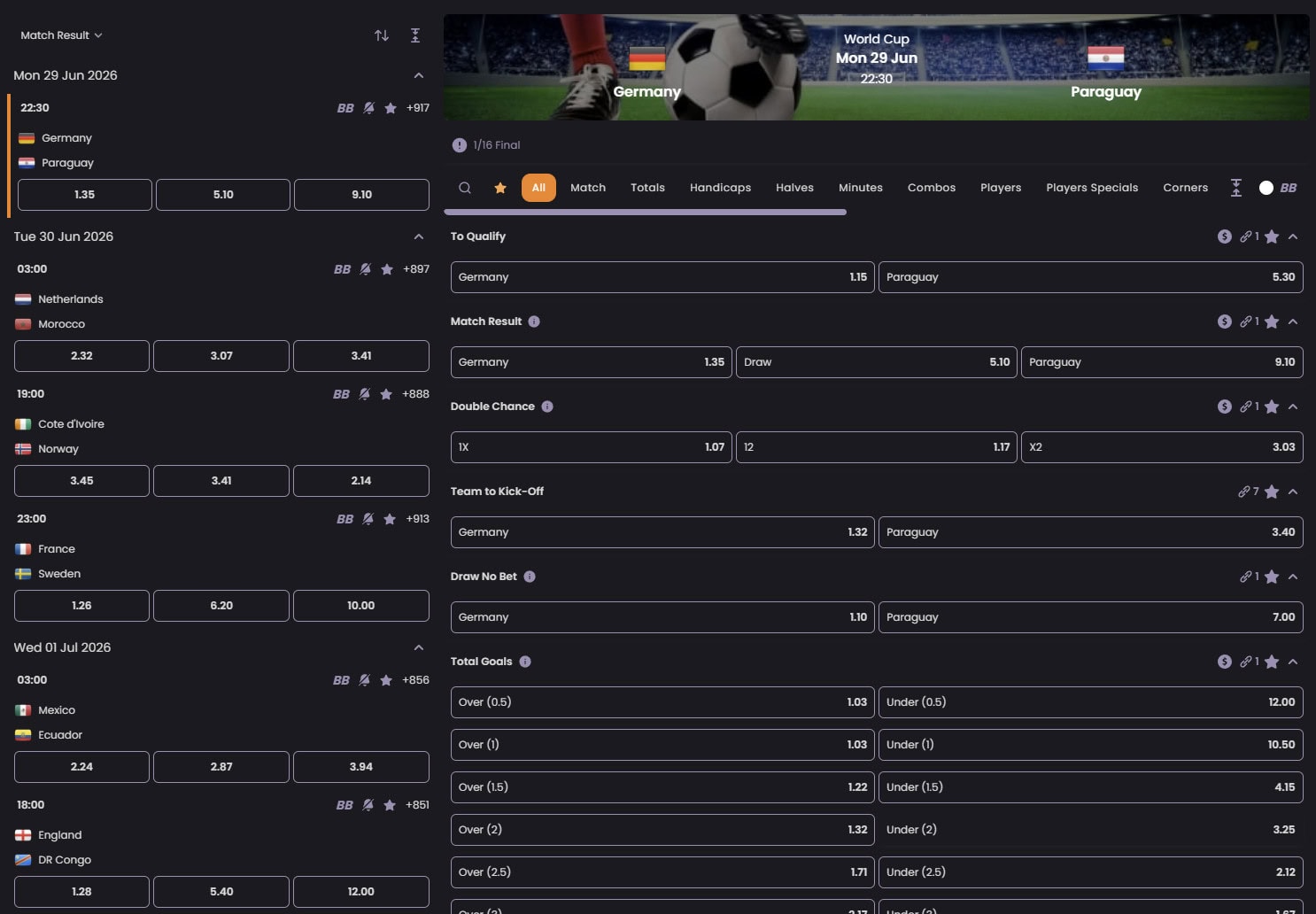Open +917 more markets for Germany match
Screen dimensions: 1316x914
tap(418, 108)
